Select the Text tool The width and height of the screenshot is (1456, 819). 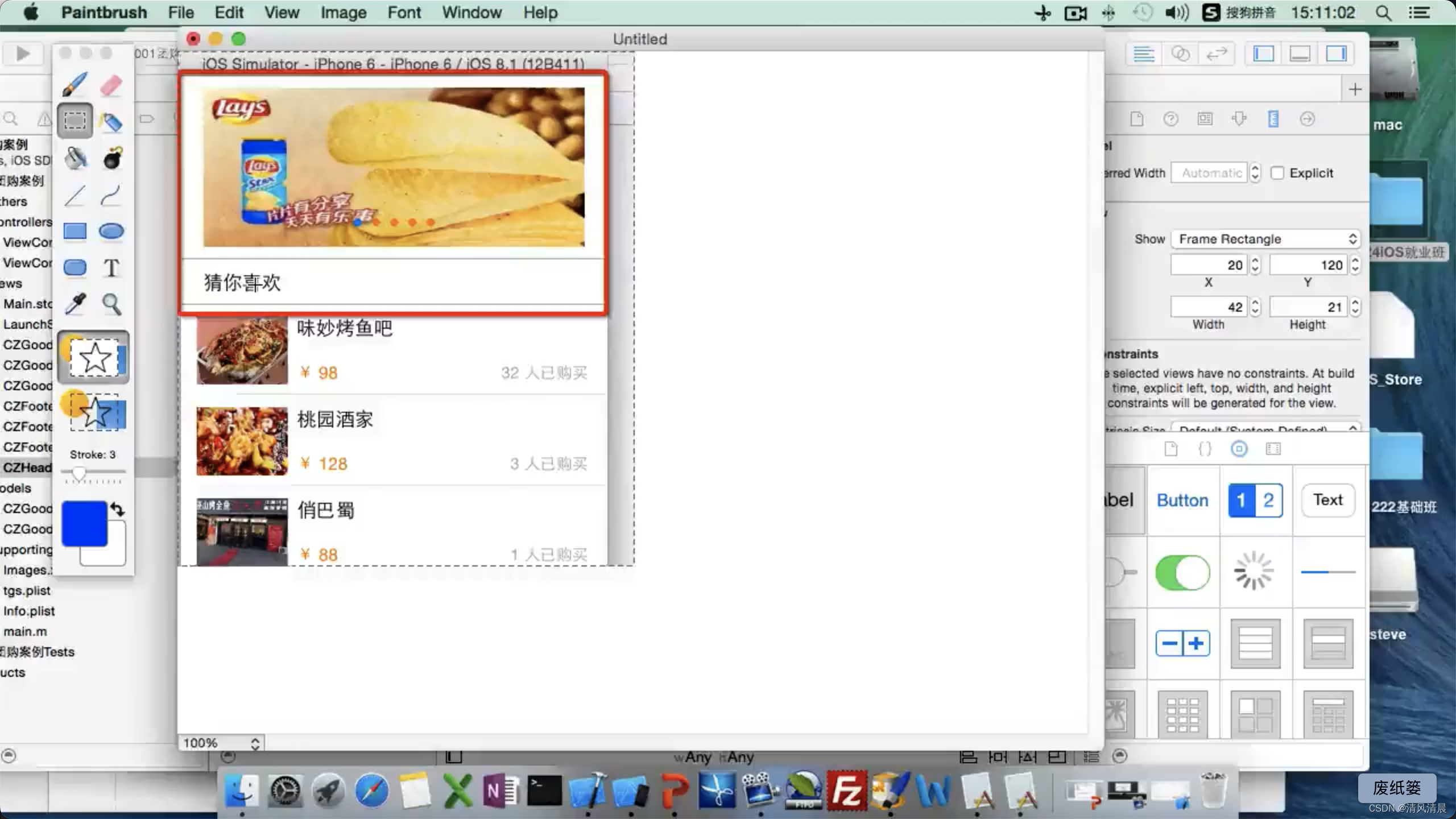(x=111, y=267)
